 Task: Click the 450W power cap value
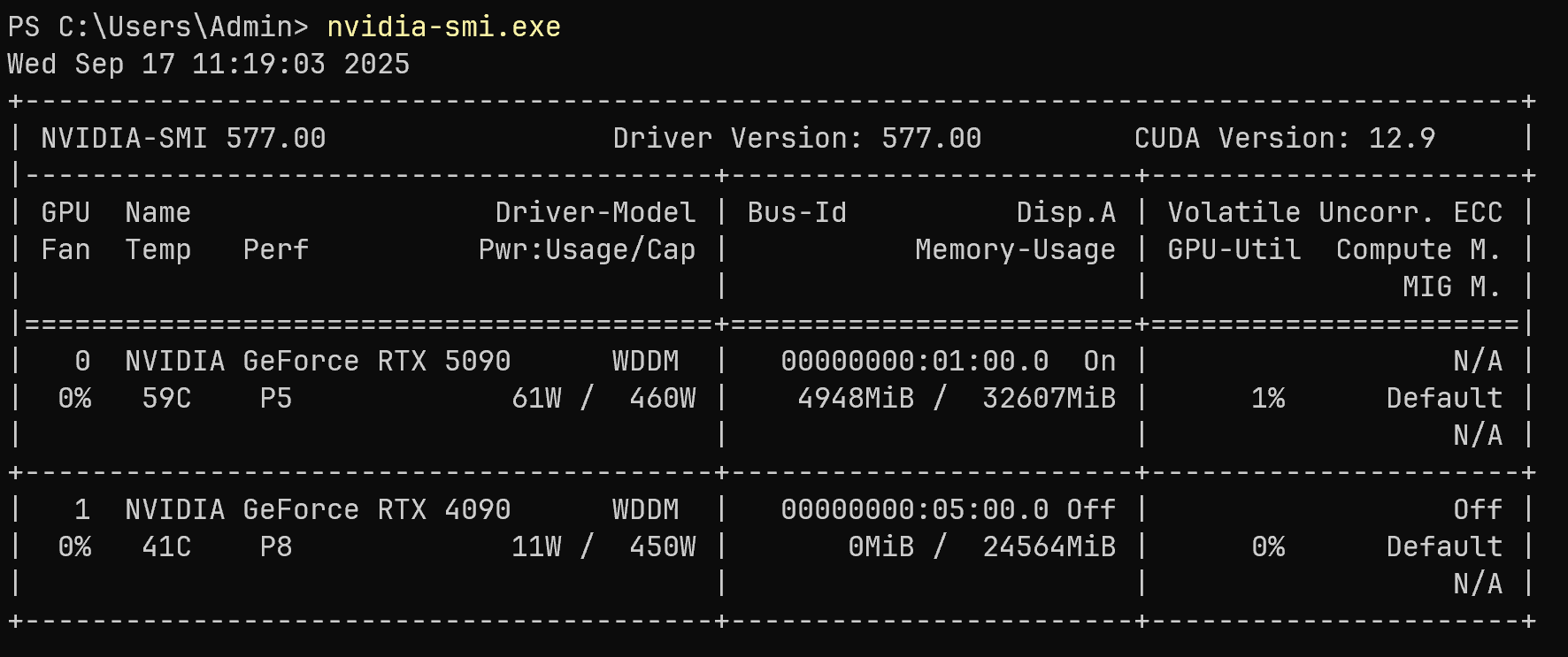pos(663,546)
